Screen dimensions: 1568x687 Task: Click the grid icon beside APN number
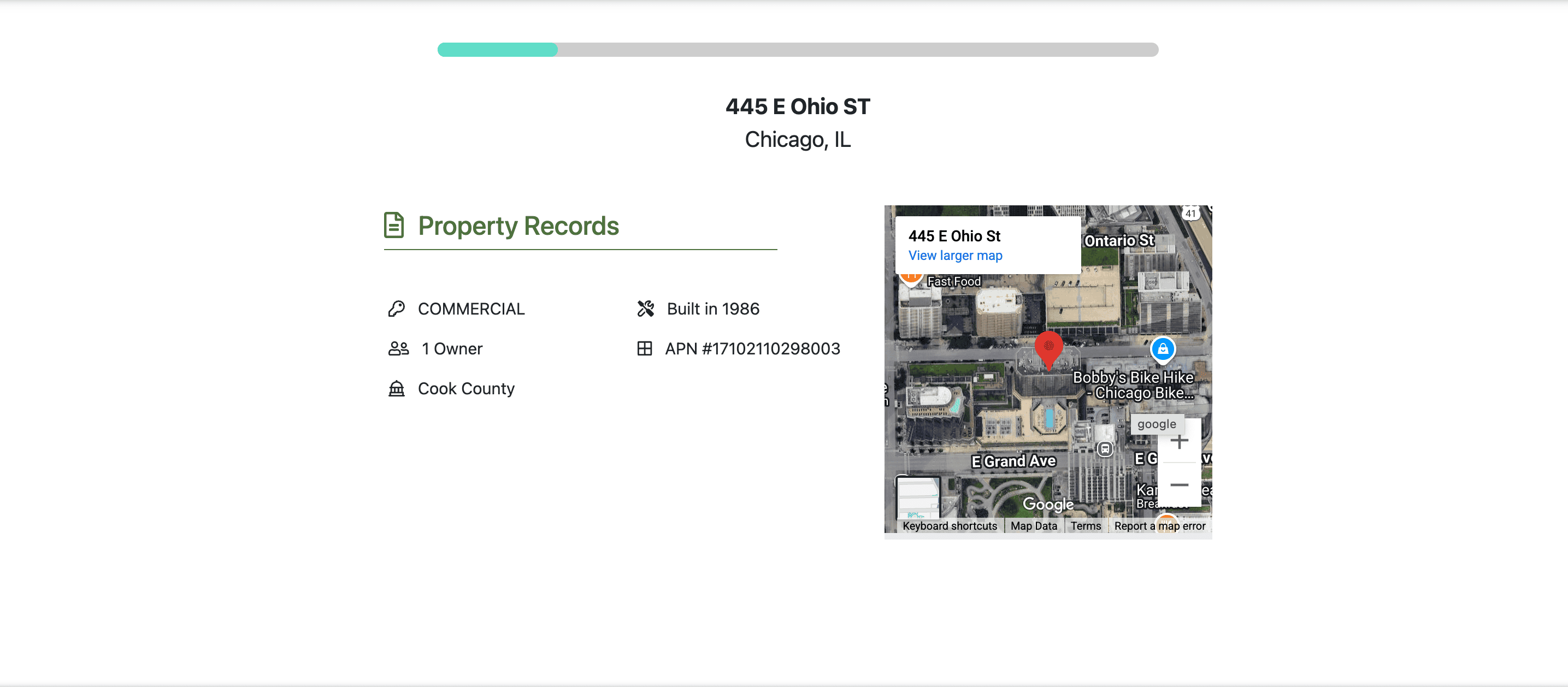click(644, 348)
